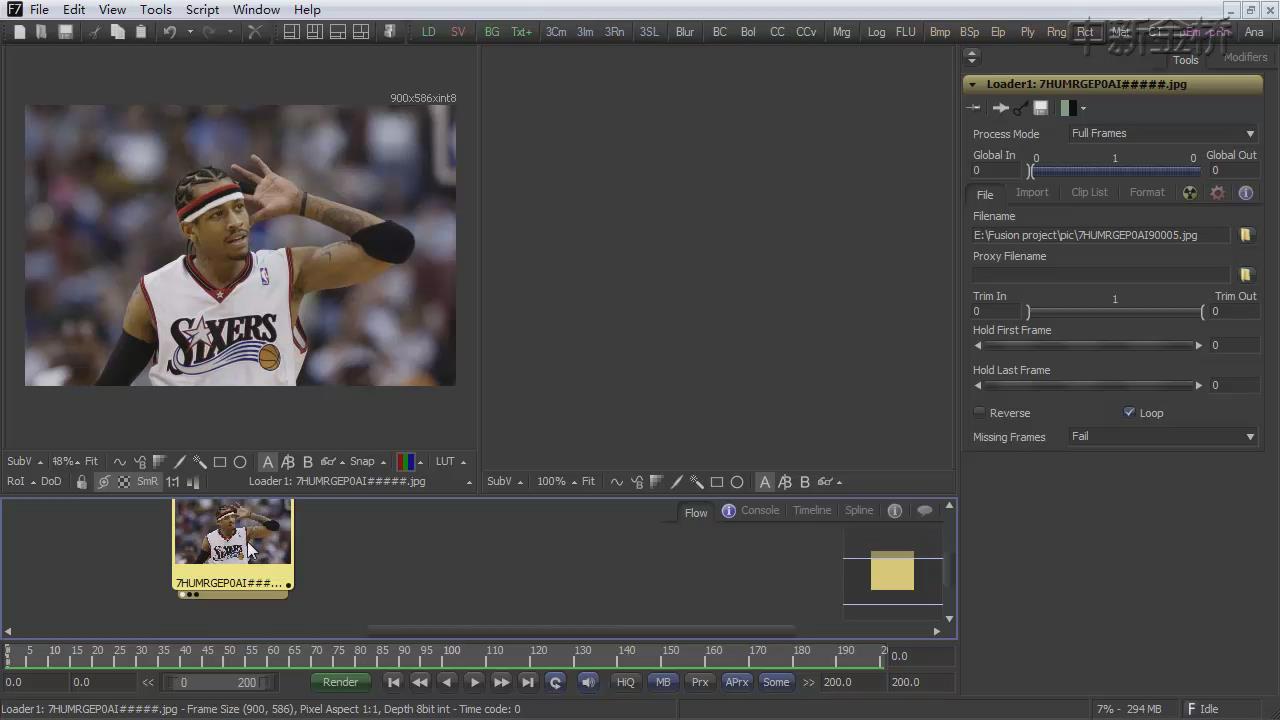Viewport: 1280px width, 720px height.
Task: Open the info tab in Loader1 controls
Action: click(x=1246, y=193)
